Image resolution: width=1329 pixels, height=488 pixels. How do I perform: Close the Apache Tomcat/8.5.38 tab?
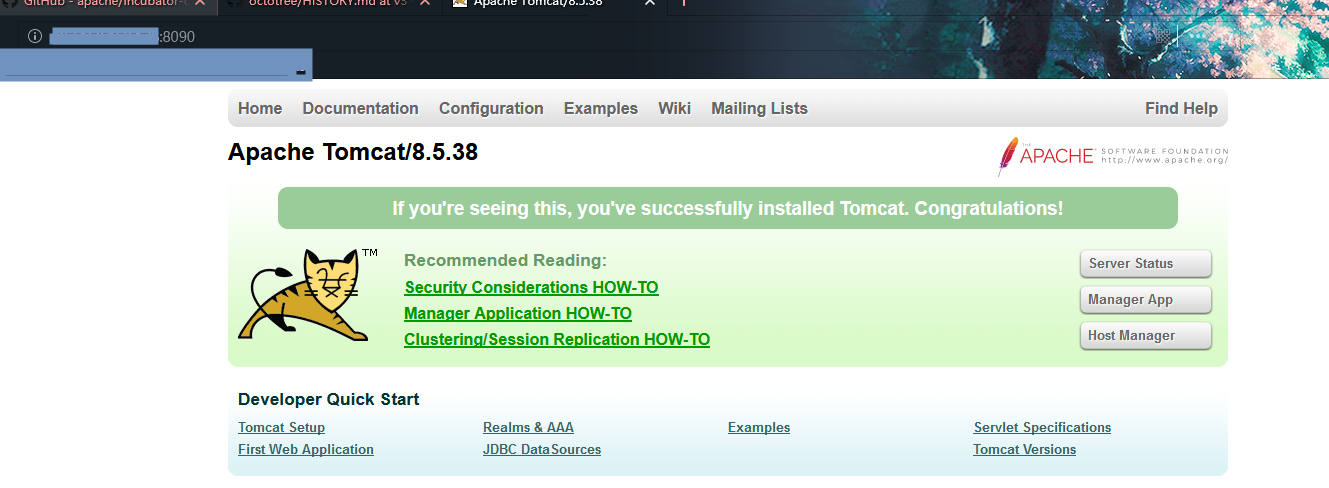tap(649, 3)
